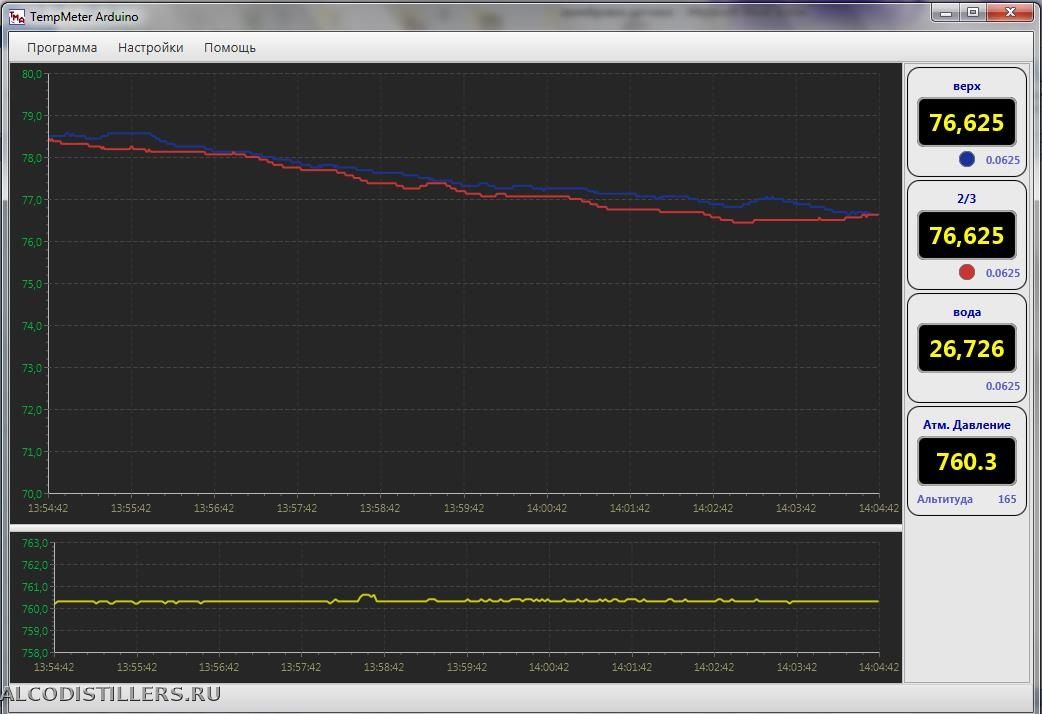Viewport: 1042px width, 714px height.
Task: Select the верх sensor value 76,625
Action: click(x=967, y=122)
